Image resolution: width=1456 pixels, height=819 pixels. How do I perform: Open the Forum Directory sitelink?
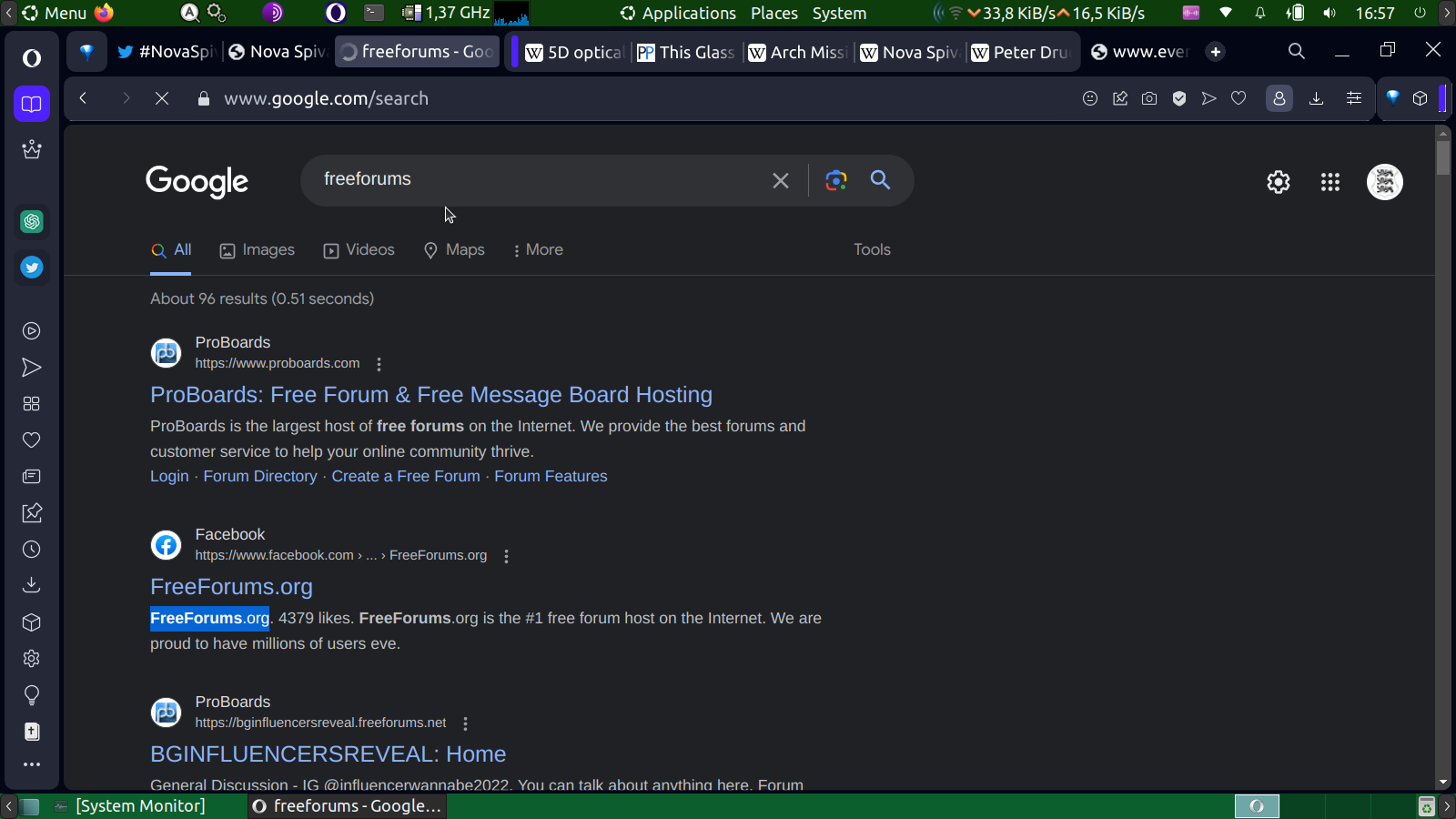pos(260,477)
